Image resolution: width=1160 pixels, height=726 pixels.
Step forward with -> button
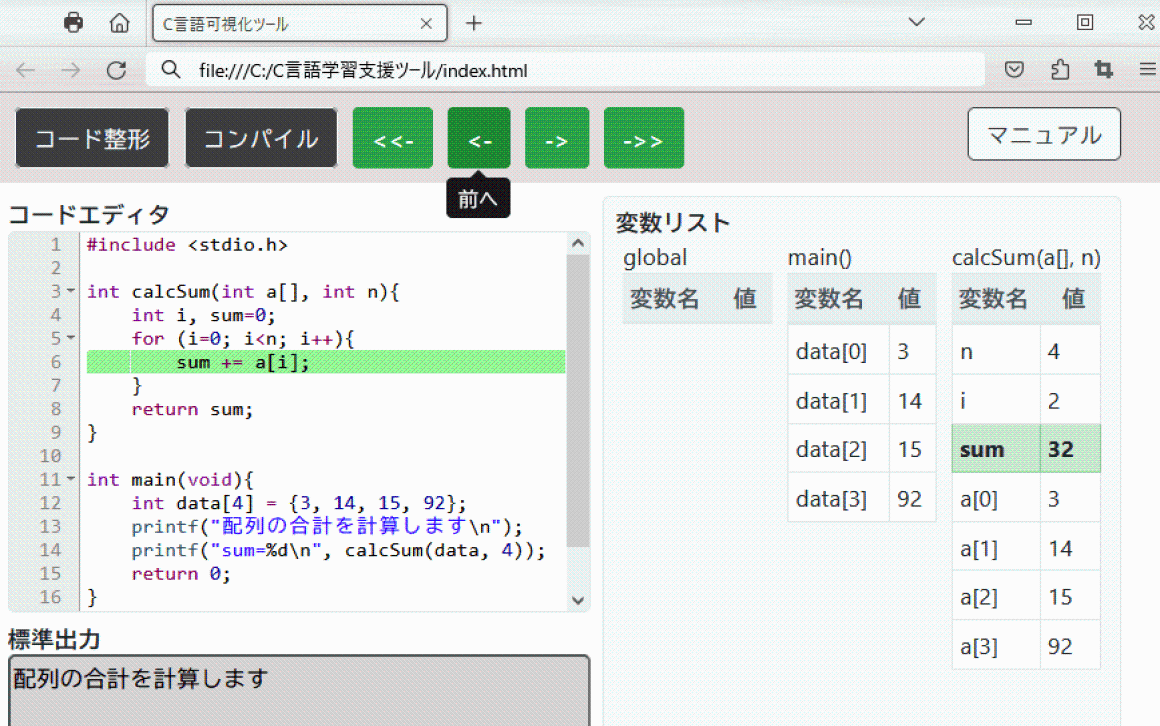(557, 138)
